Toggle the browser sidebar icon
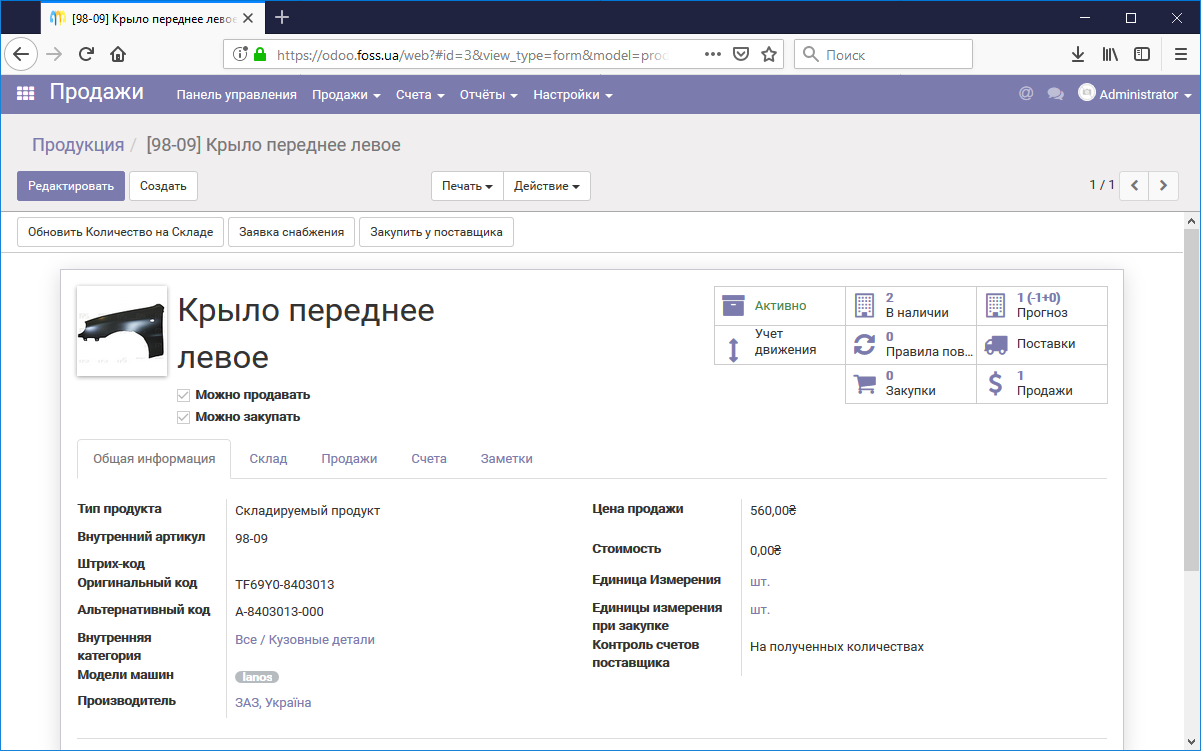The width and height of the screenshot is (1201, 751). coord(1142,54)
